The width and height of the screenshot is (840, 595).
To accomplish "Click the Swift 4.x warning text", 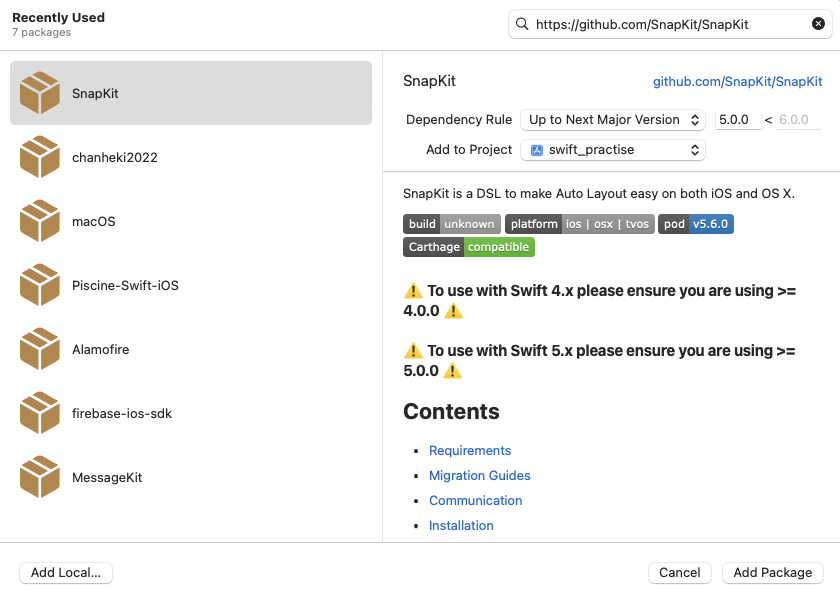I will coord(599,300).
